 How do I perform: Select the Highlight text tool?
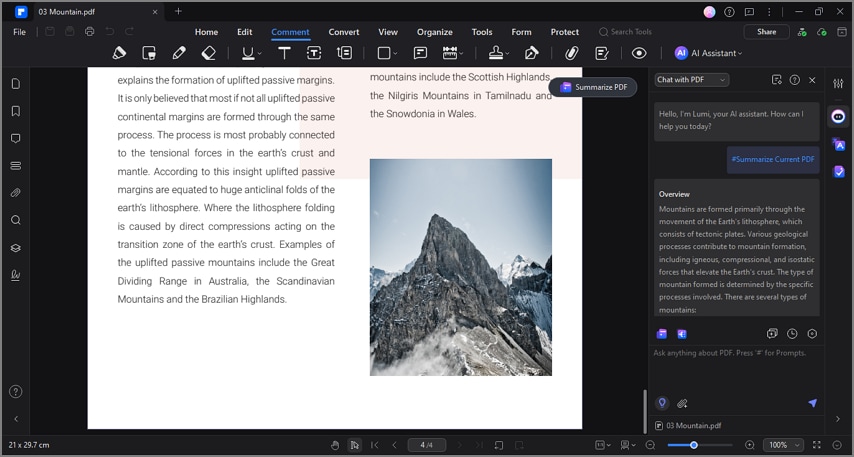click(119, 53)
